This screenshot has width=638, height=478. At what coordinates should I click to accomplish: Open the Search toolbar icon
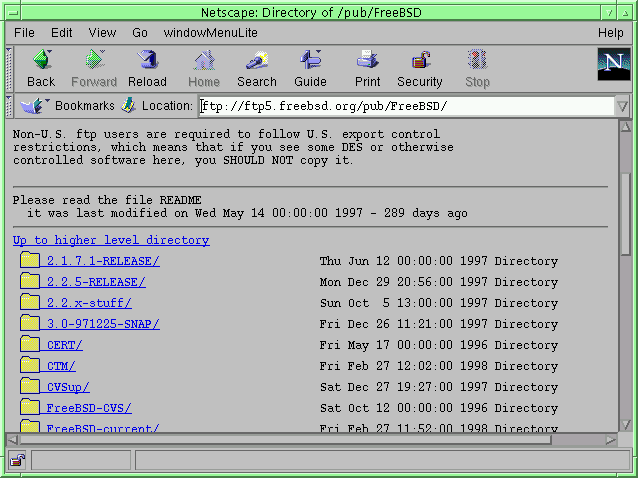click(257, 60)
